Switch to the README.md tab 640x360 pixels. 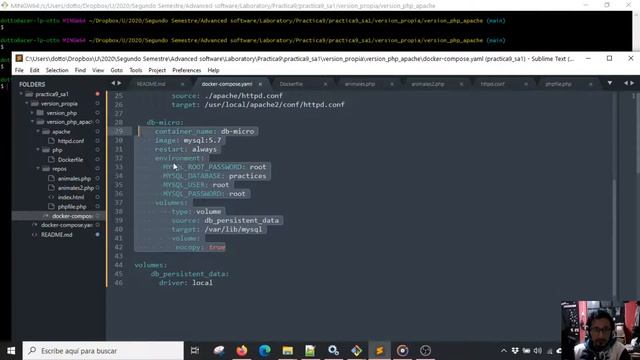(151, 84)
